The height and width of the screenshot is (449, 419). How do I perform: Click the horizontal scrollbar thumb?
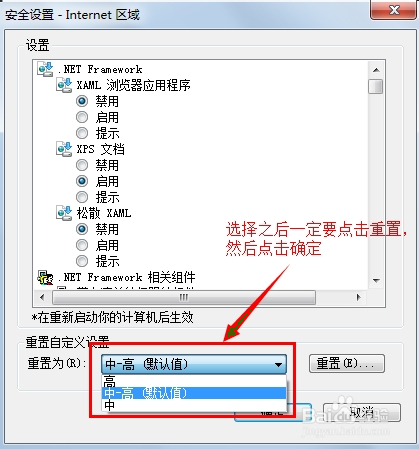point(184,297)
